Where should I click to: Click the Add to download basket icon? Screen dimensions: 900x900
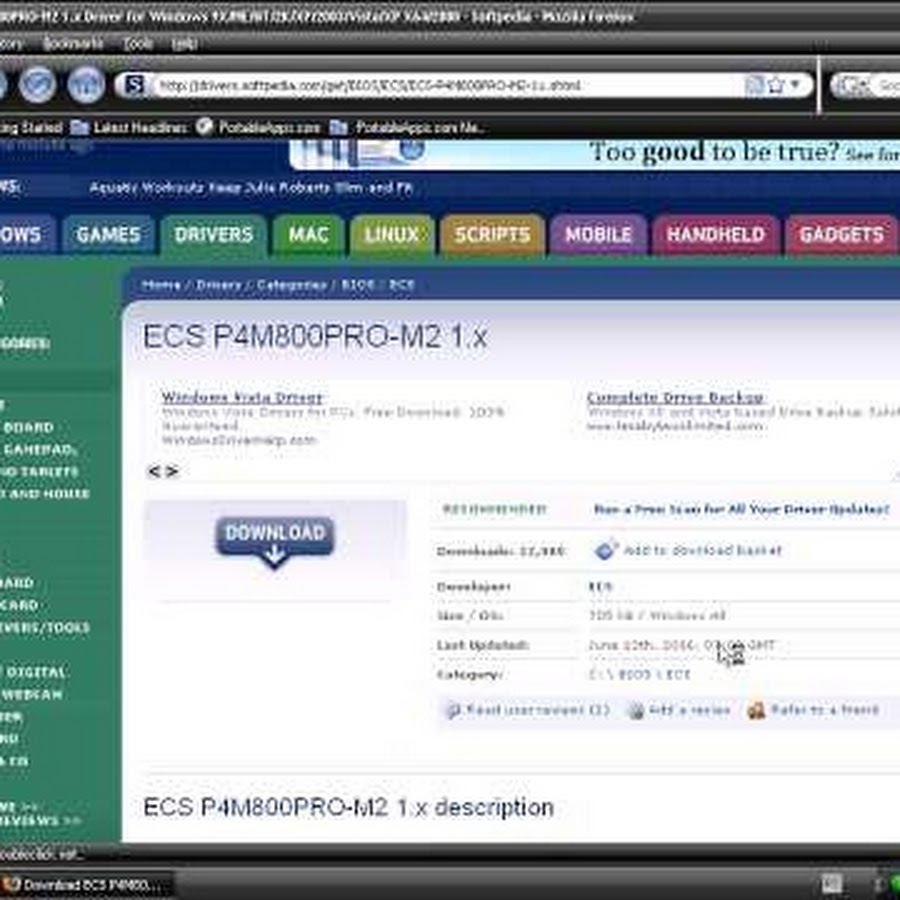[x=606, y=550]
